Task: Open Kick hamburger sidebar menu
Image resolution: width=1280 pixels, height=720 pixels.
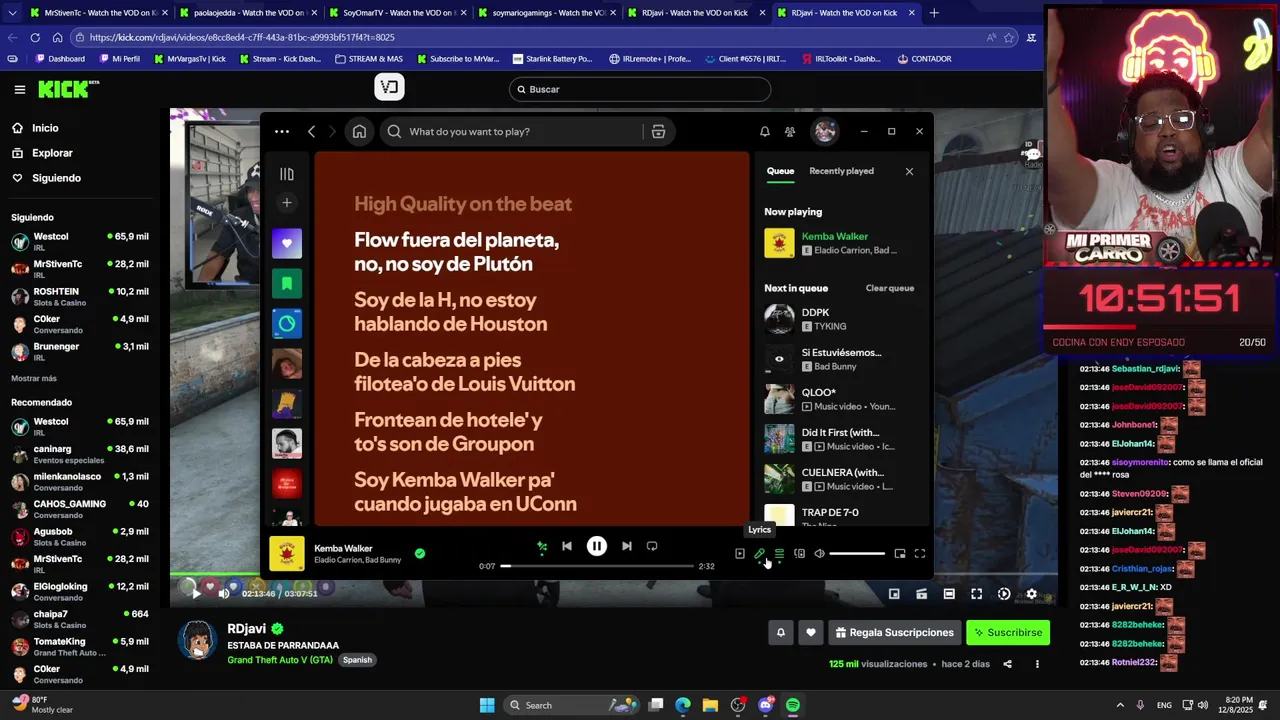Action: [x=19, y=89]
